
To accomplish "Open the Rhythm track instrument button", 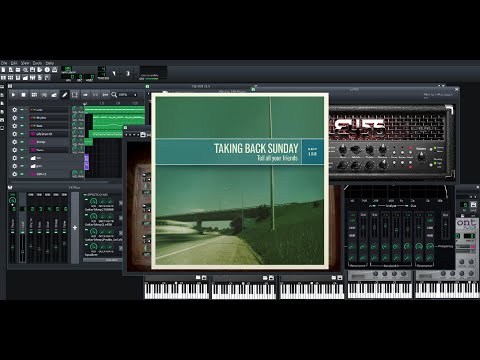I will pyautogui.click(x=49, y=118).
